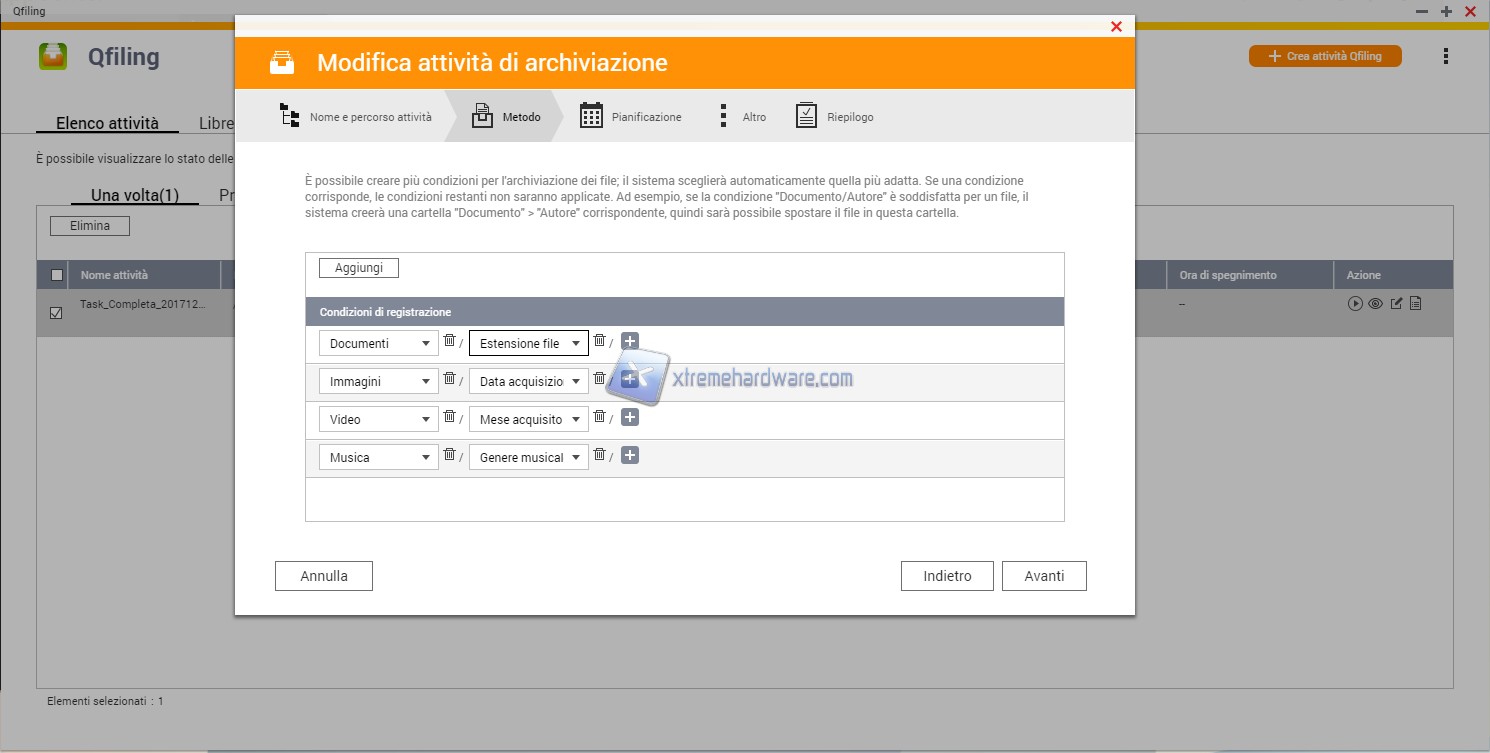Open the Documenti category dropdown

(x=379, y=343)
